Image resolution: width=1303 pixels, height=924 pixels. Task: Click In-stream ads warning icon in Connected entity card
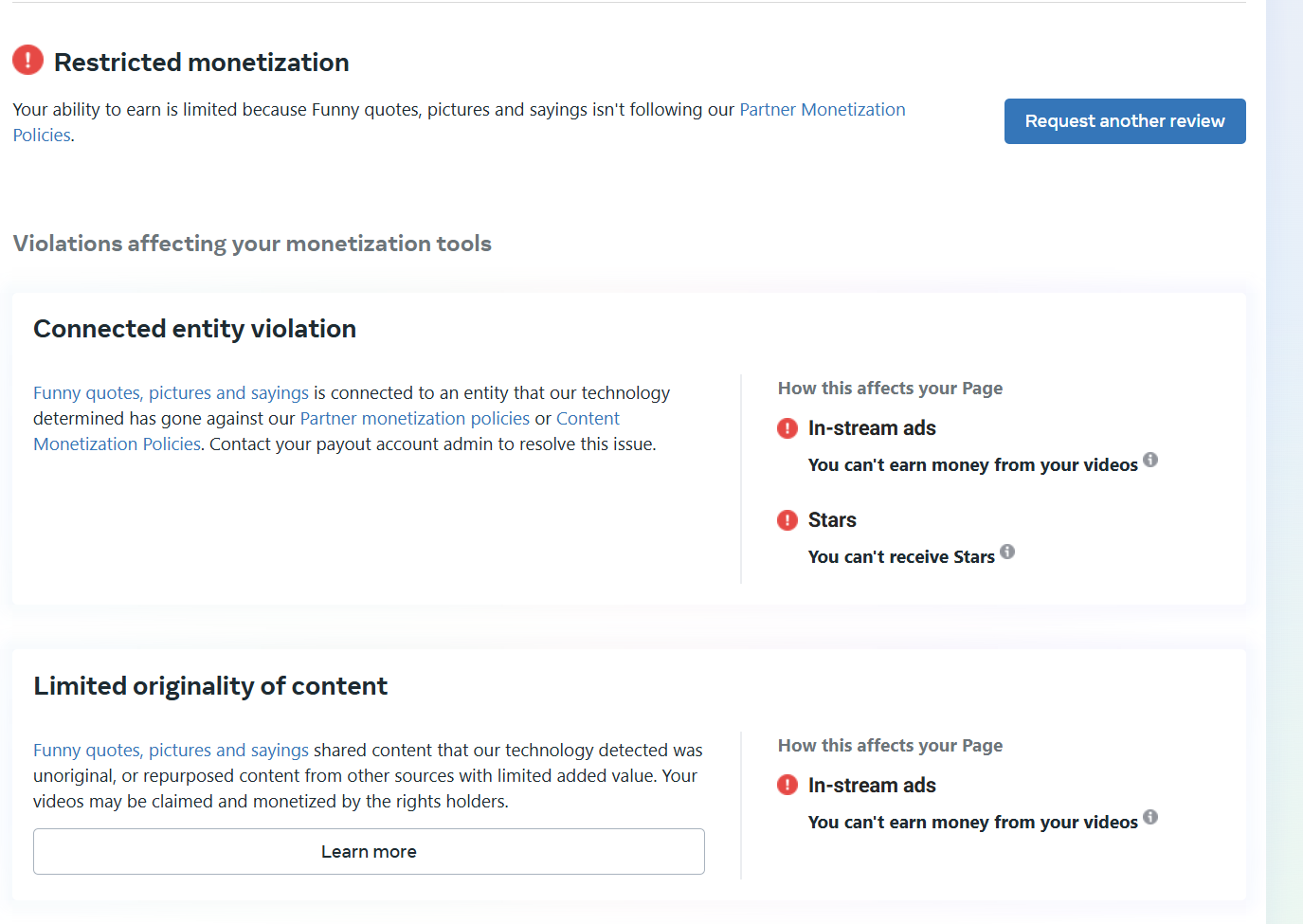787,428
